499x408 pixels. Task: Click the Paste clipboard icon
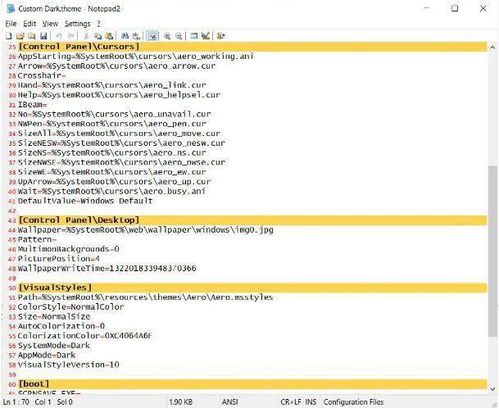(x=109, y=36)
